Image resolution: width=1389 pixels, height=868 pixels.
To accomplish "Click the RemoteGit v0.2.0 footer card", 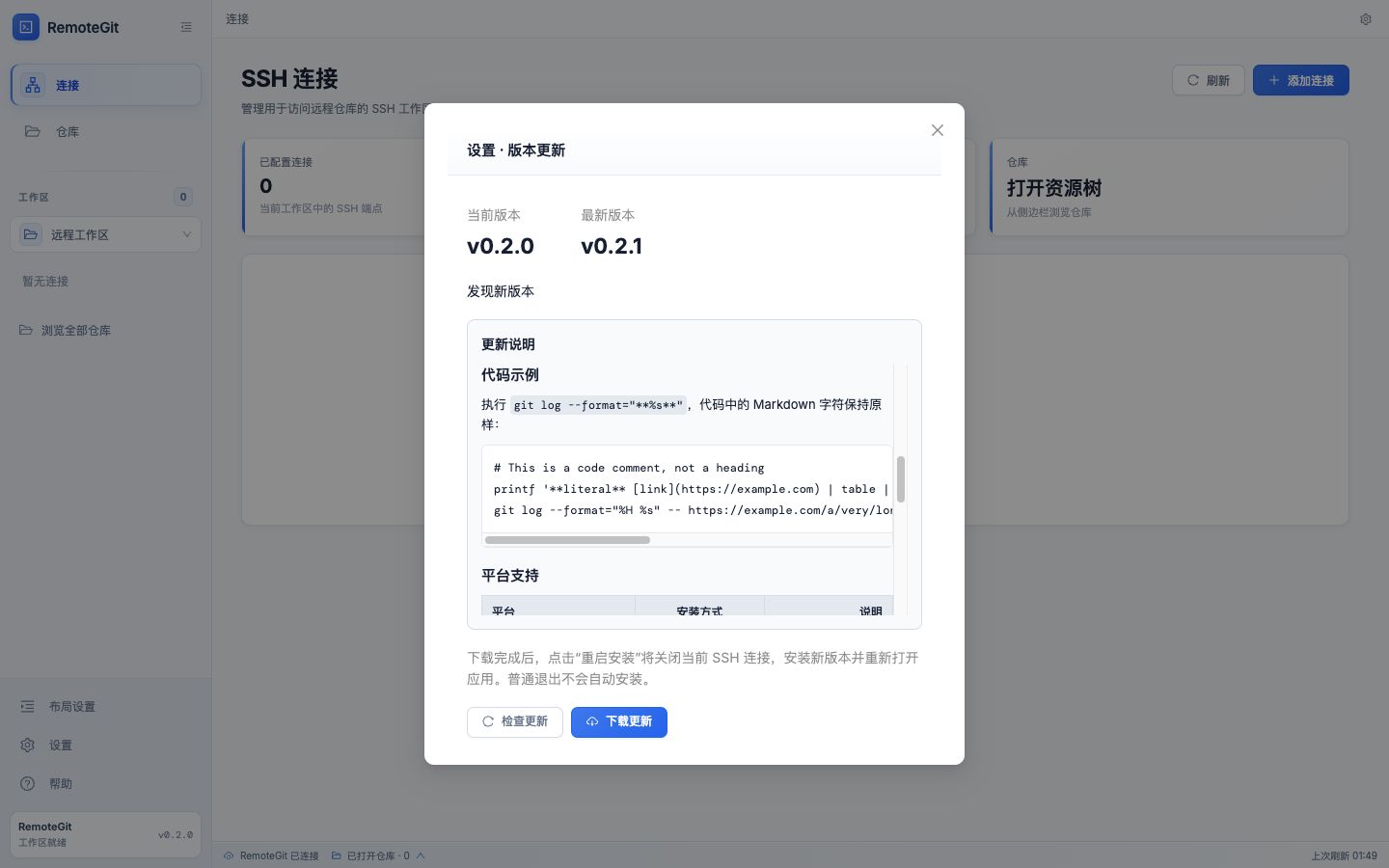I will coord(106,834).
